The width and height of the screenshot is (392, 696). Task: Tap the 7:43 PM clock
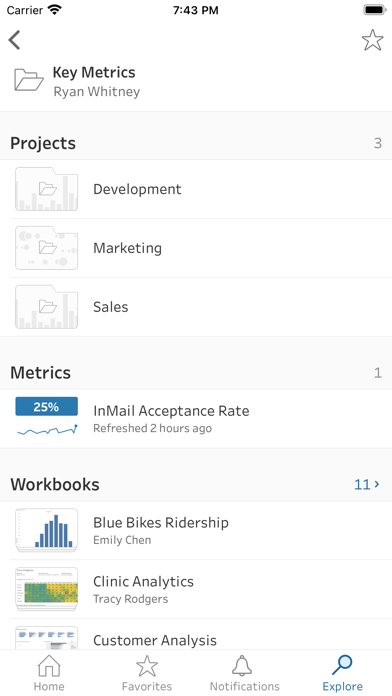point(196,10)
